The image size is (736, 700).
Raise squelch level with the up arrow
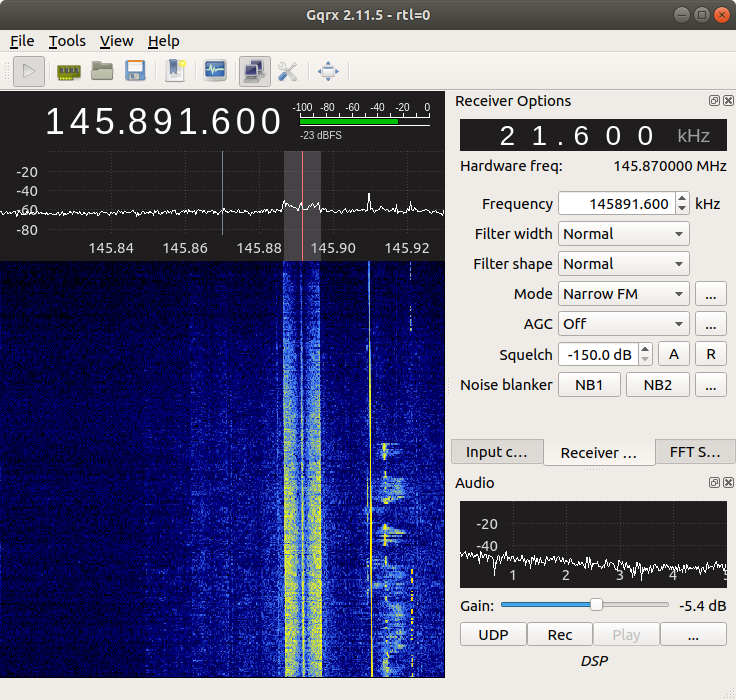tap(645, 349)
